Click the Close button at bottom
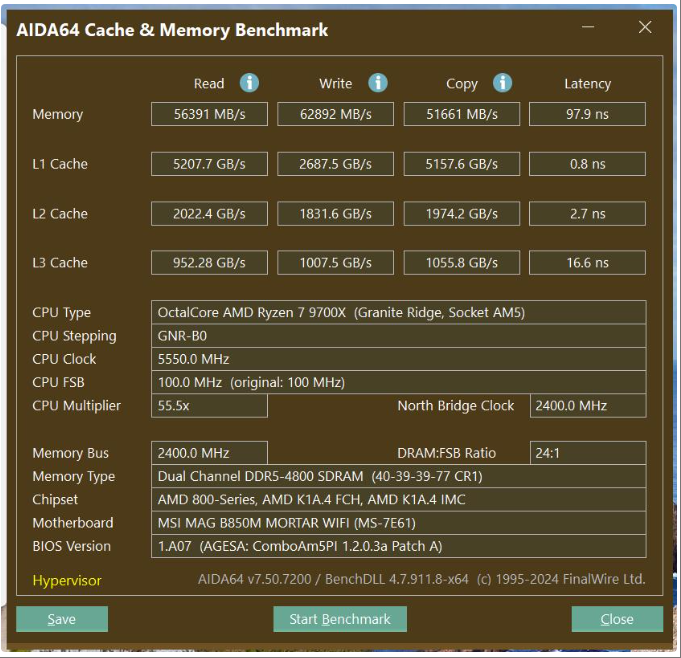This screenshot has height=658, width=681. point(617,619)
